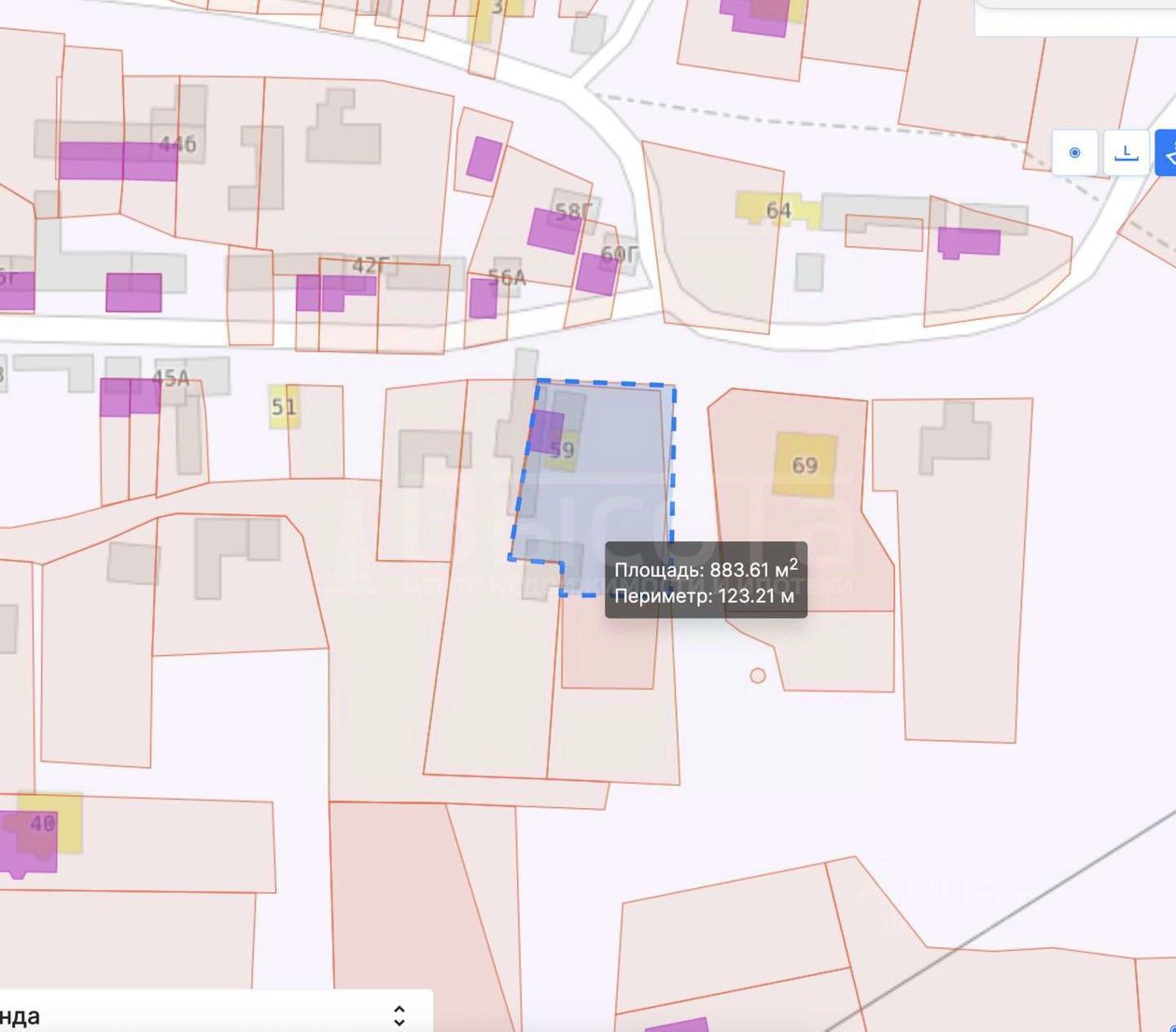Viewport: 1176px width, 1032px height.
Task: Click the small circle marker below parcel 69
Action: click(x=758, y=676)
